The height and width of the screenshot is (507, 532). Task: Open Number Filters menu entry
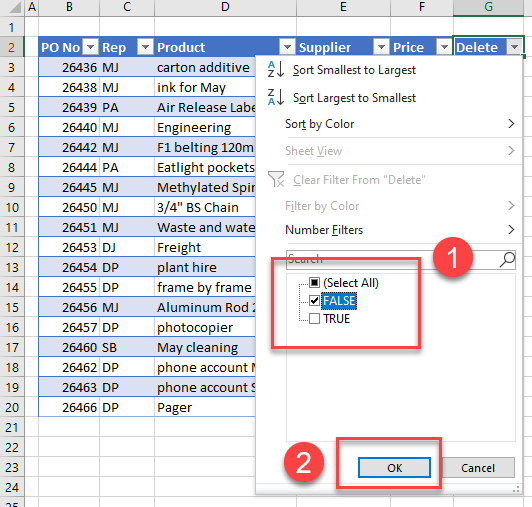tap(324, 230)
